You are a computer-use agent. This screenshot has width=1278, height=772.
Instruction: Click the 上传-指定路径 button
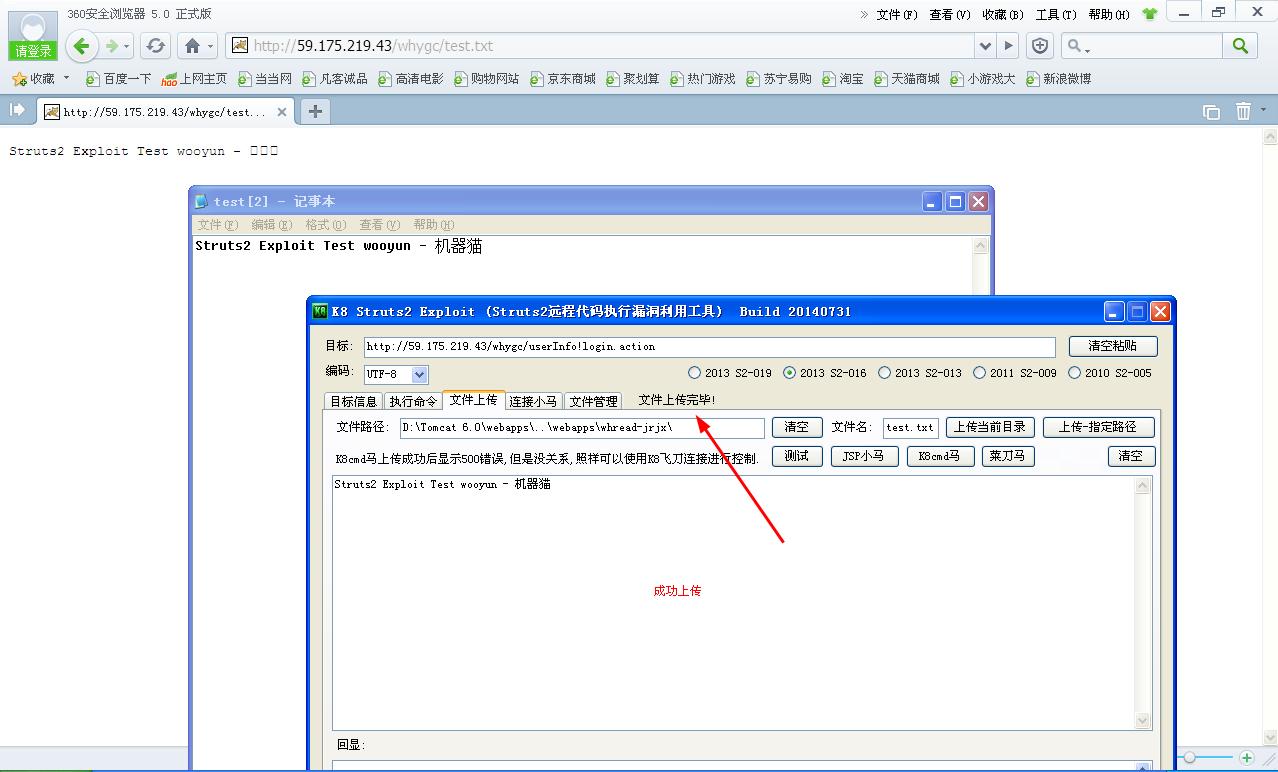(1098, 427)
